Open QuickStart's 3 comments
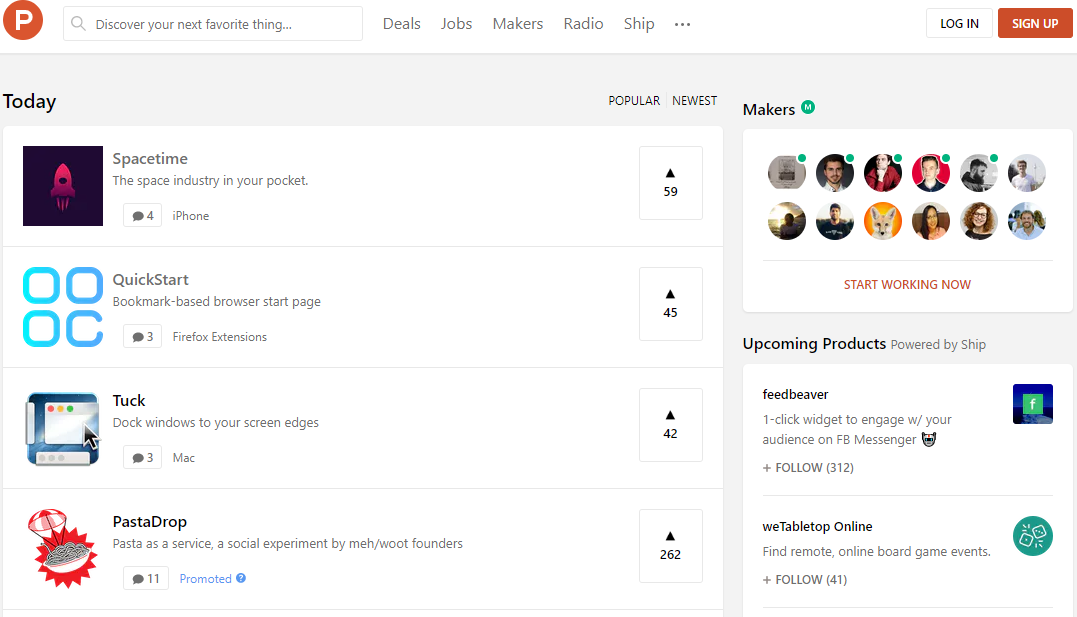 (x=142, y=337)
